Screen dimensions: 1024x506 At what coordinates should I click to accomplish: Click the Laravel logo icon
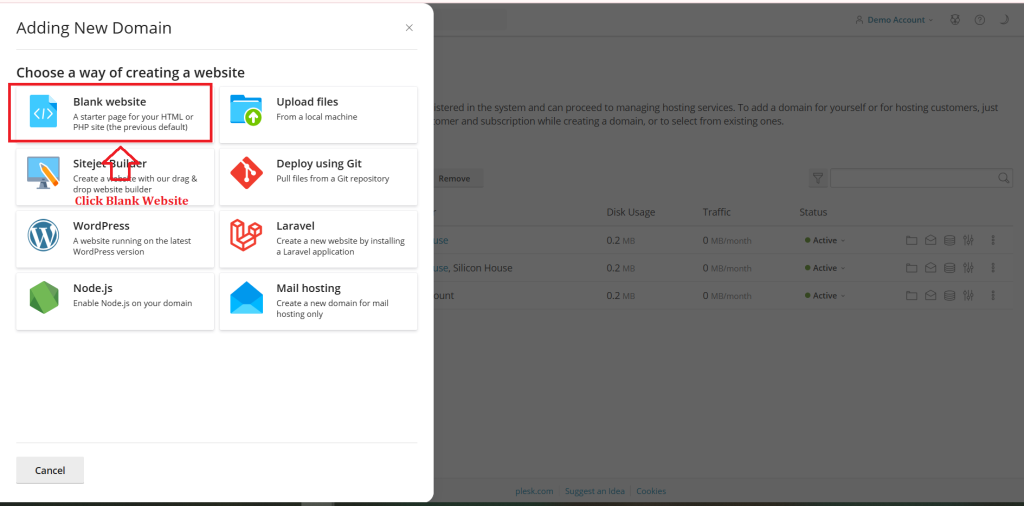[246, 235]
